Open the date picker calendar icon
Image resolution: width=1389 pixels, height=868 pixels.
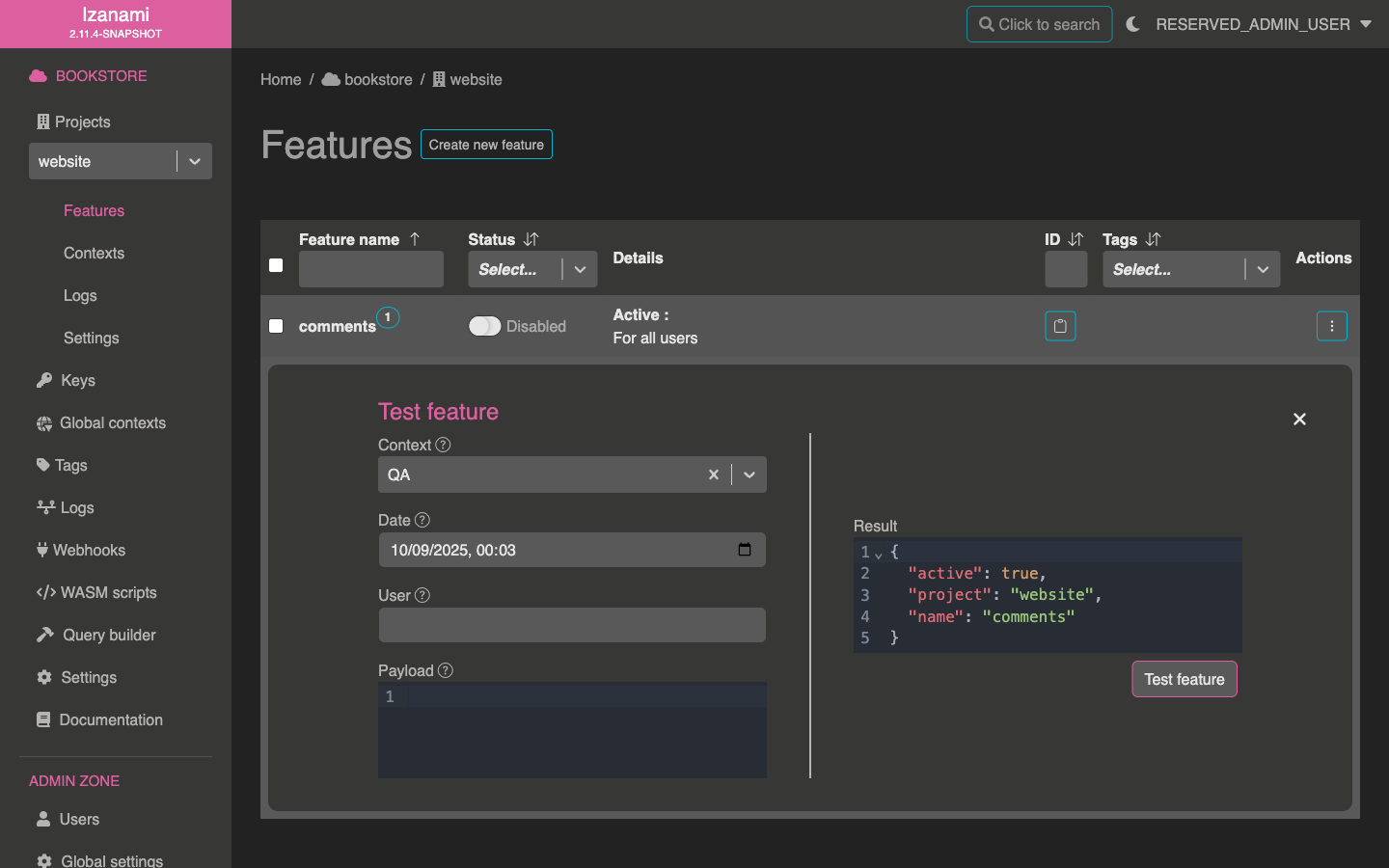pos(744,550)
